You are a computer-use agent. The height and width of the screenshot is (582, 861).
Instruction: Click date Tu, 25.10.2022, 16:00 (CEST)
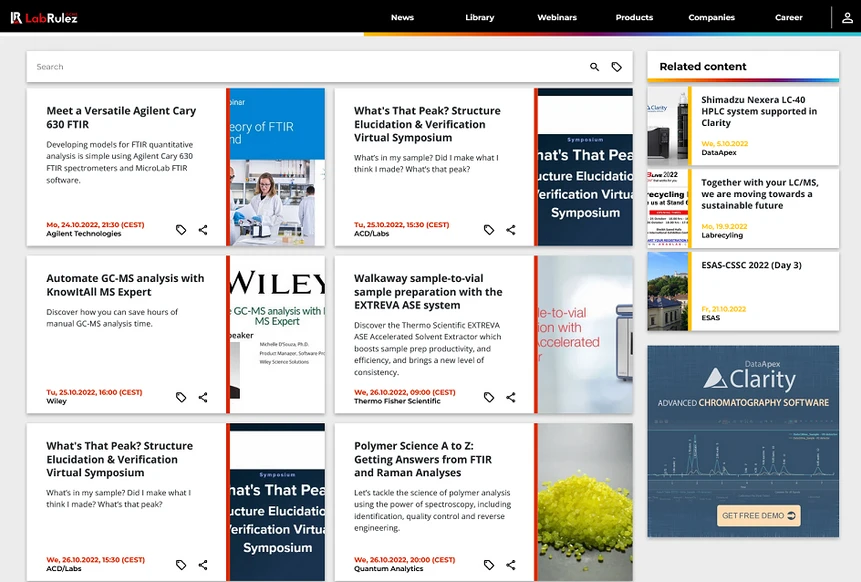coord(94,392)
